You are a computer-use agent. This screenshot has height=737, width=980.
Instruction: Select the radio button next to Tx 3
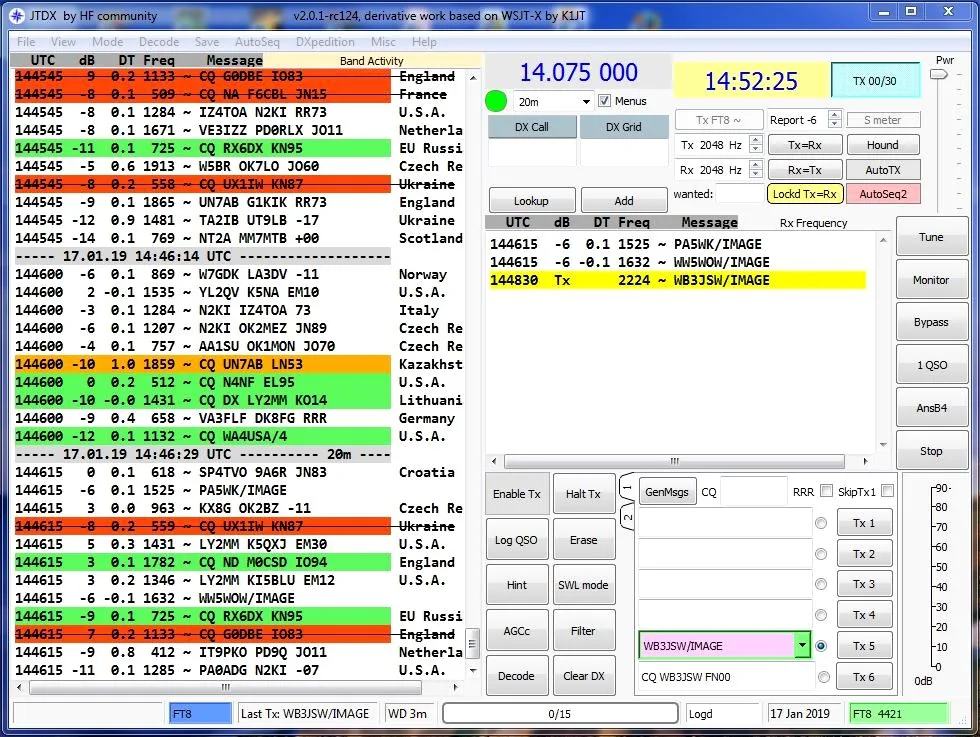point(821,584)
